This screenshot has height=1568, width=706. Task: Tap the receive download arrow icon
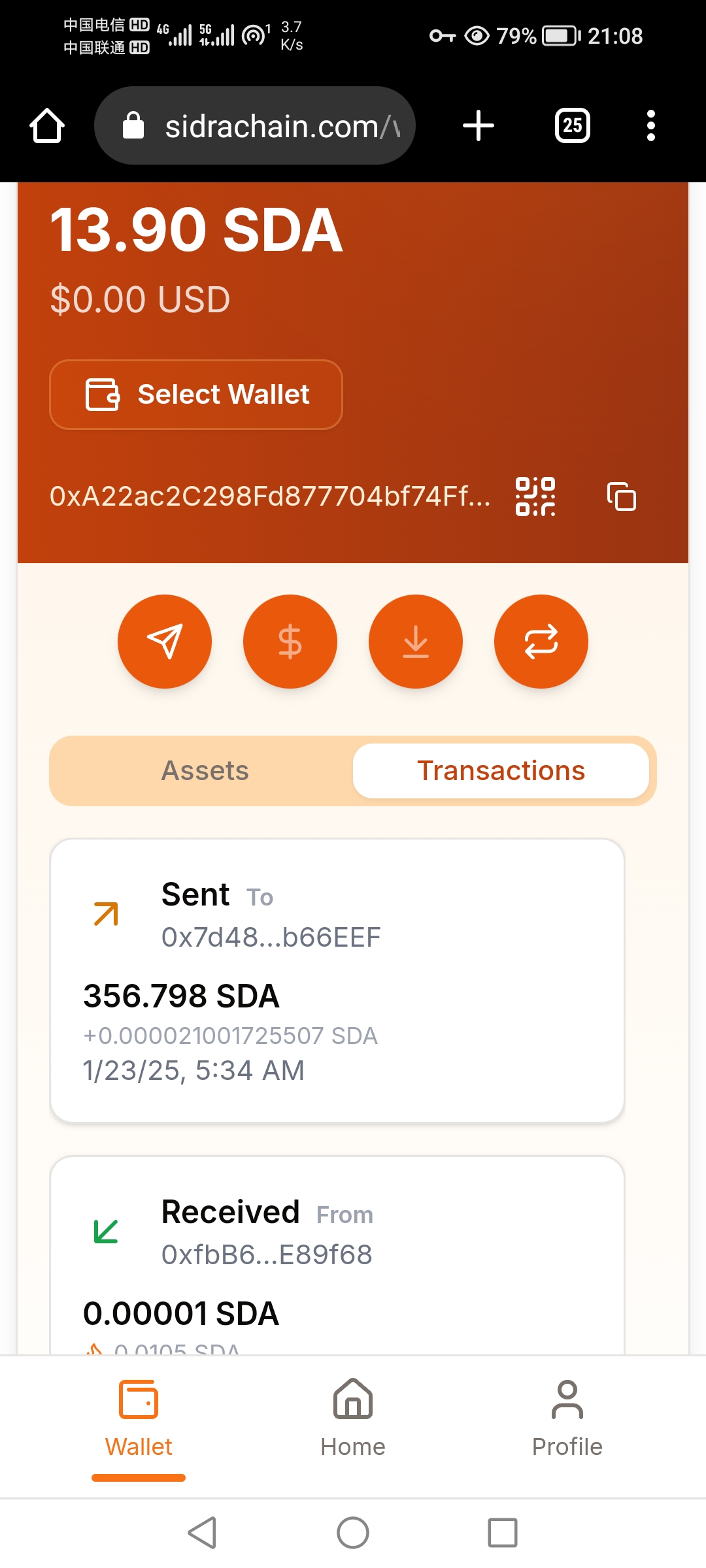[416, 641]
